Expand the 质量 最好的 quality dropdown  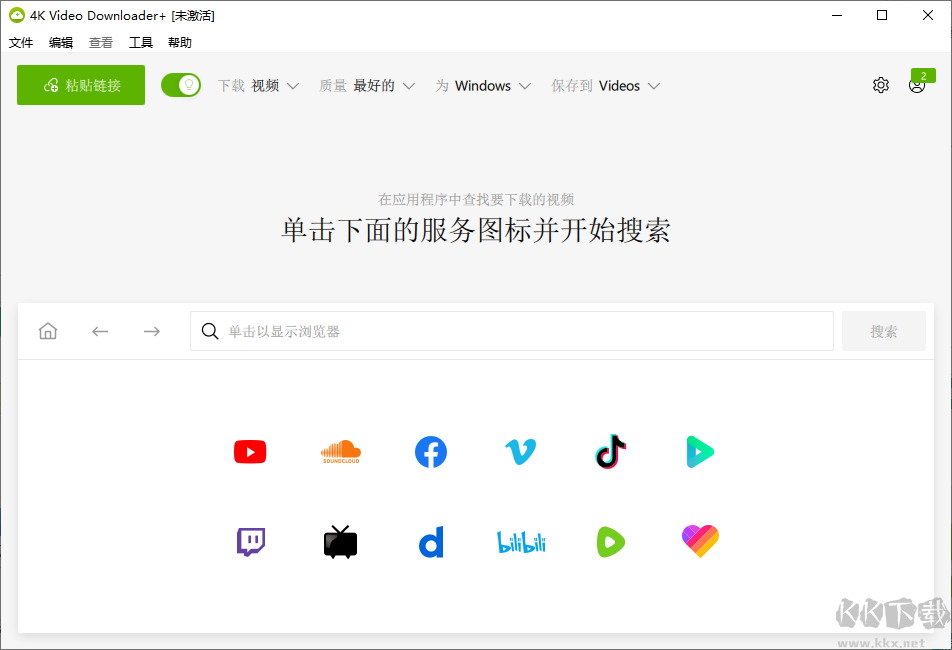coord(367,86)
